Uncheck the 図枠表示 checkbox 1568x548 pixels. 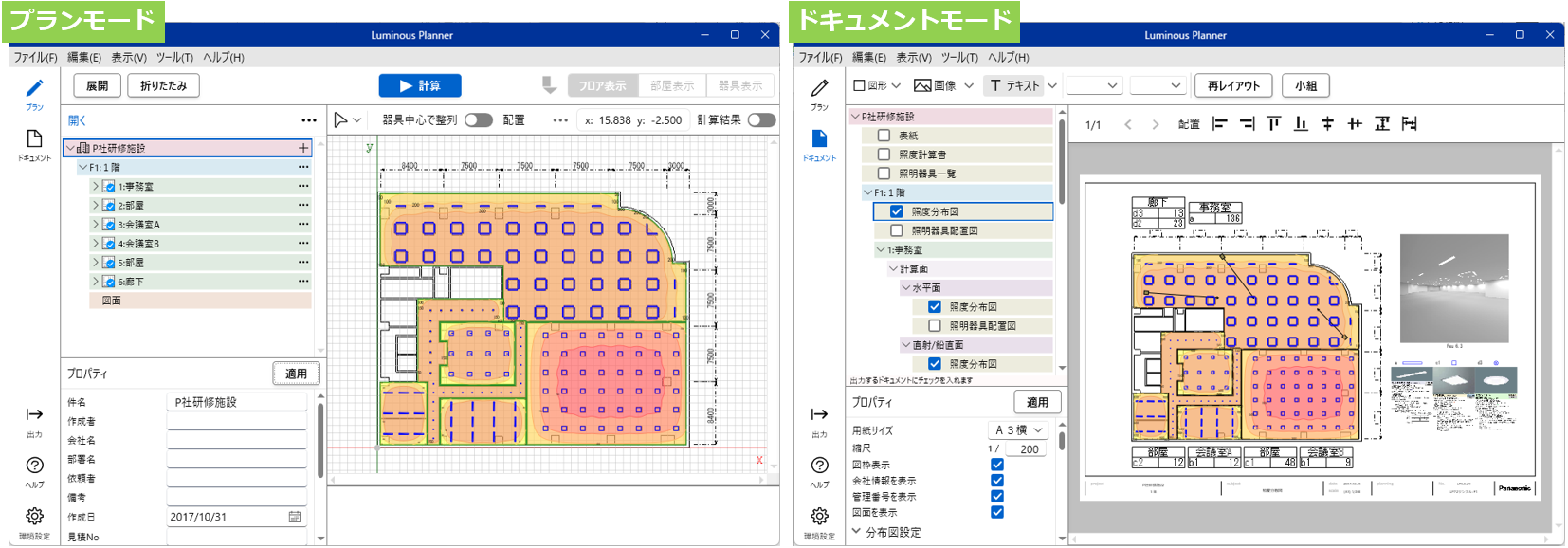tap(996, 465)
